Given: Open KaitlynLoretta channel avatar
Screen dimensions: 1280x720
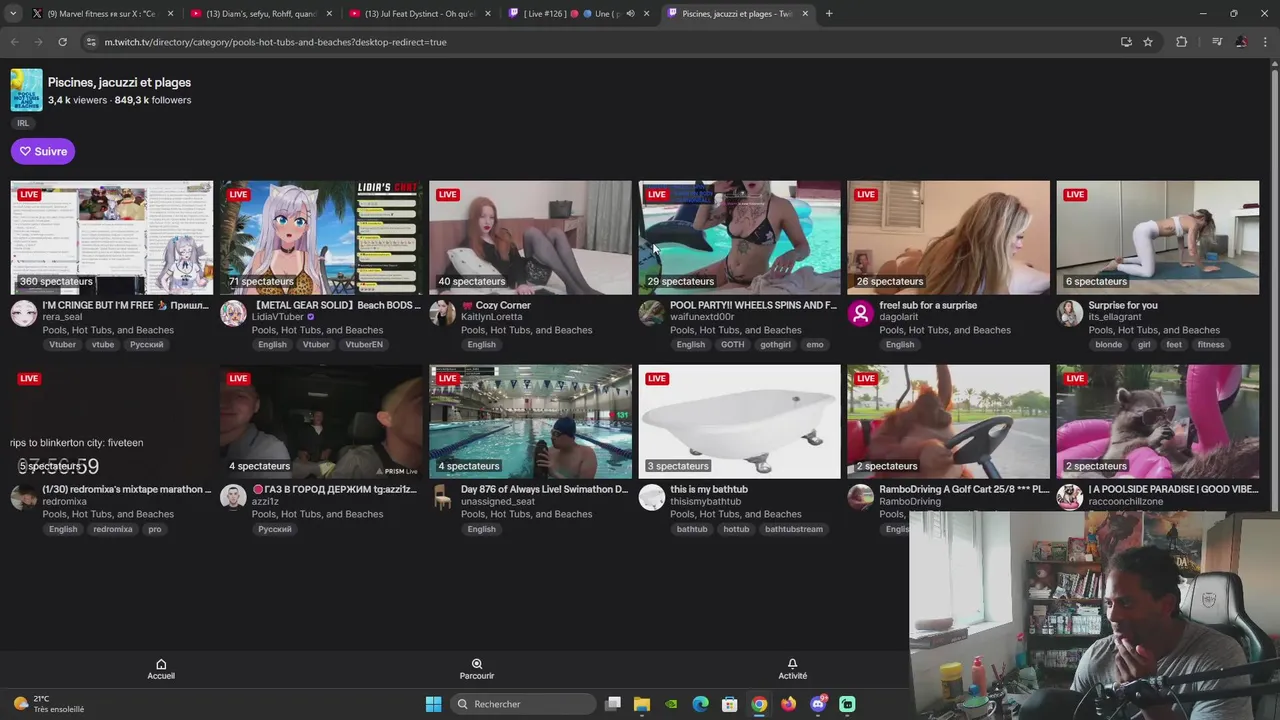Looking at the screenshot, I should click(x=442, y=313).
